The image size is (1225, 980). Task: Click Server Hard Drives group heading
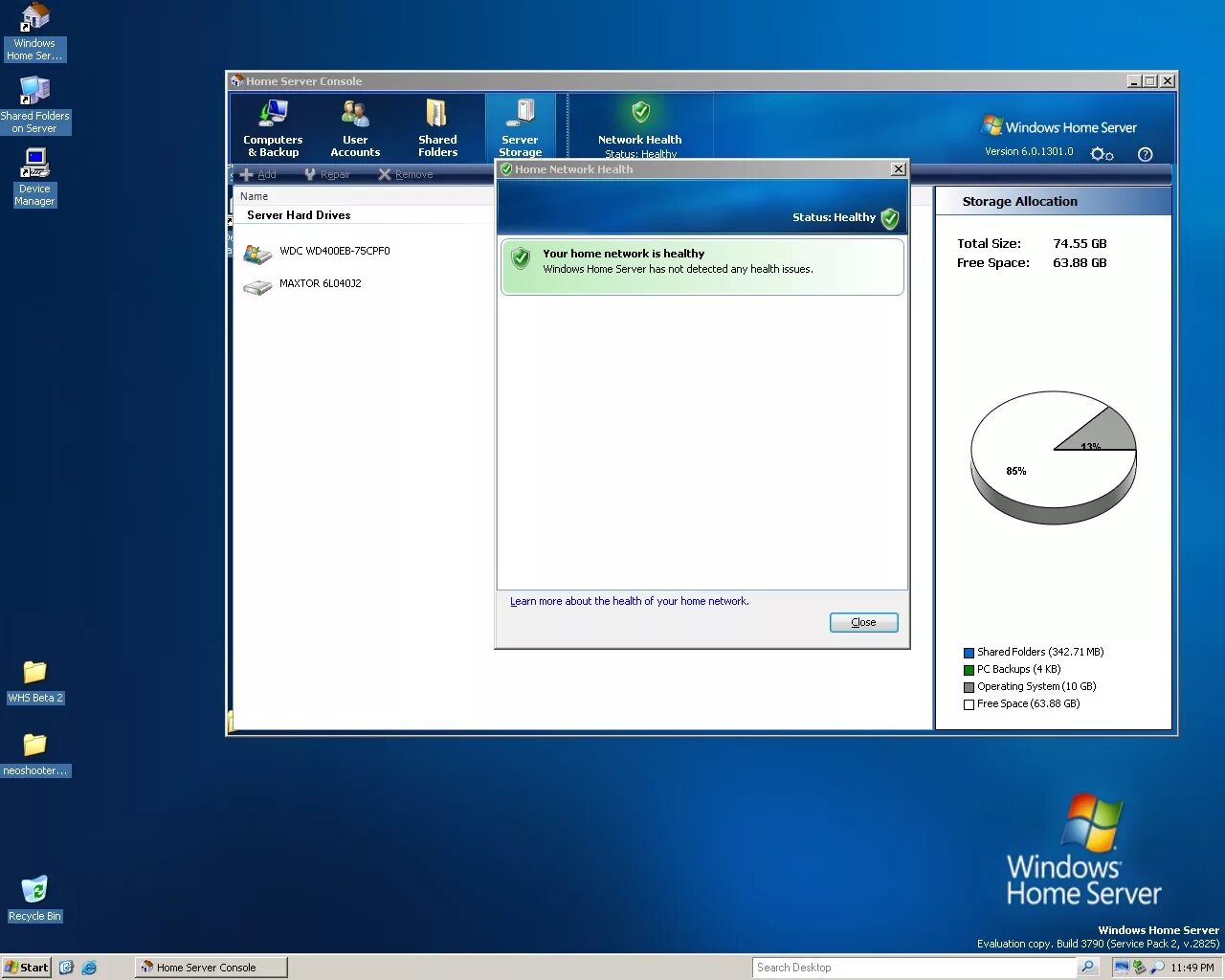pos(299,215)
